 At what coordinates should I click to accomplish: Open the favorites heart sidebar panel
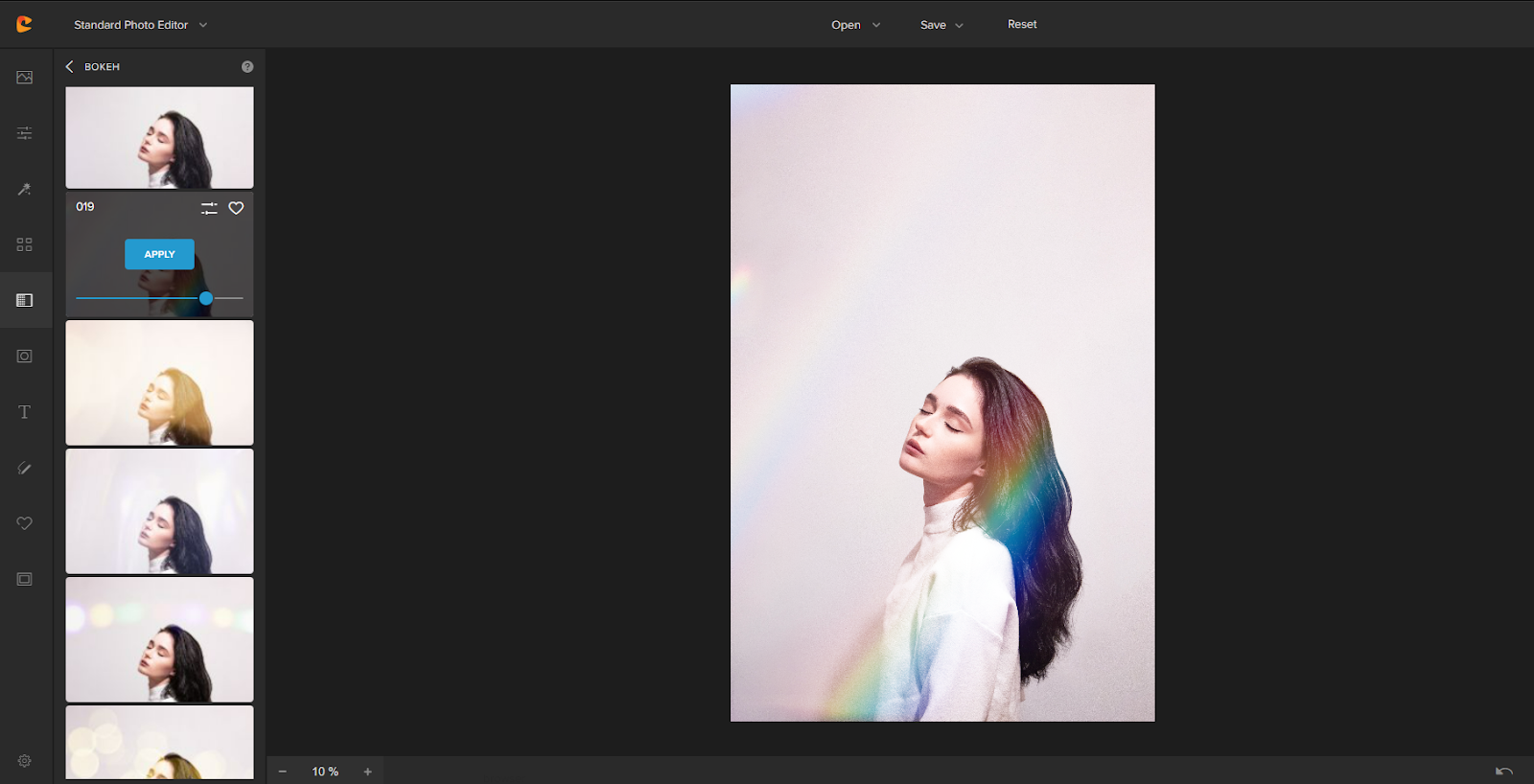pyautogui.click(x=25, y=523)
